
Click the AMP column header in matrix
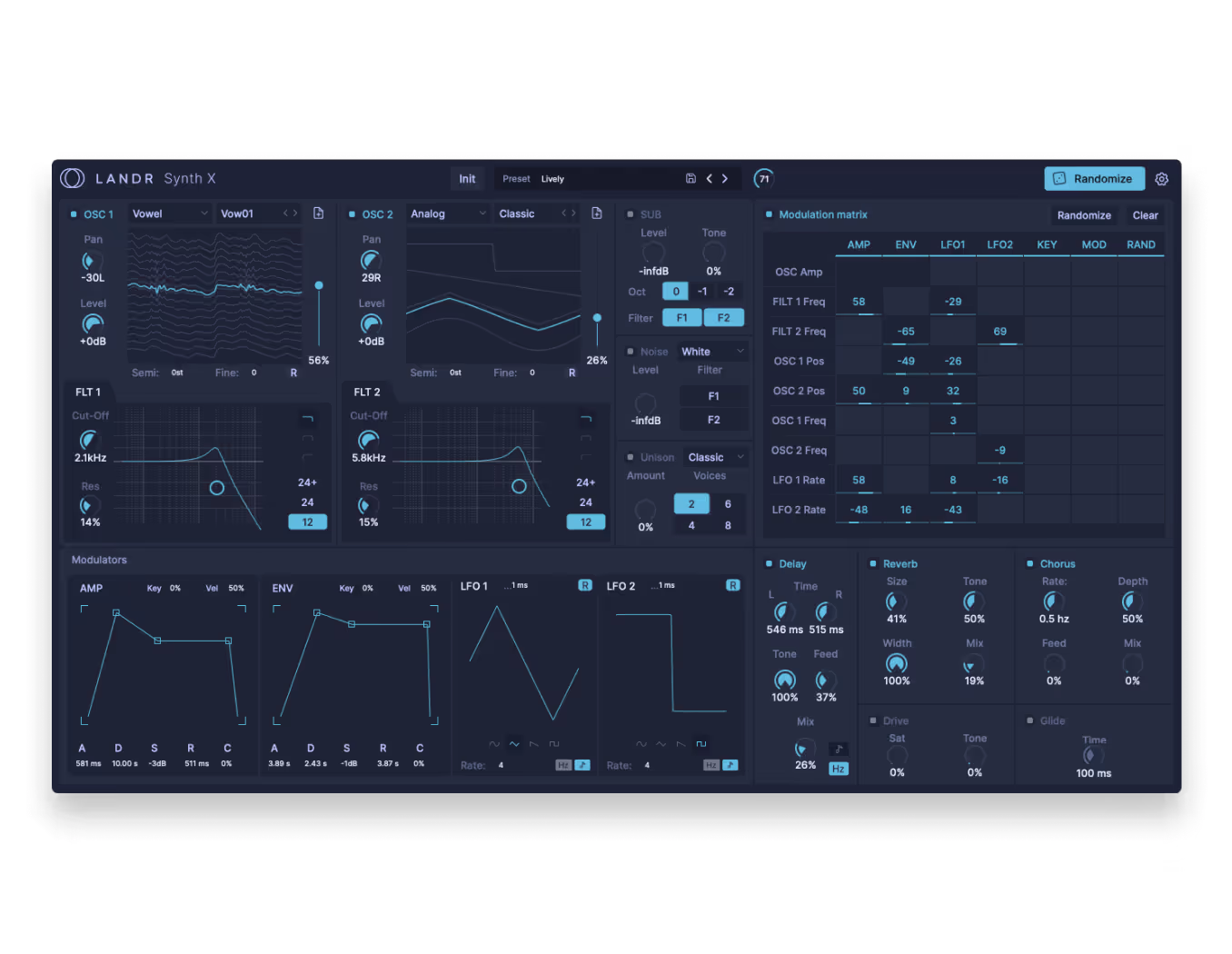click(859, 245)
